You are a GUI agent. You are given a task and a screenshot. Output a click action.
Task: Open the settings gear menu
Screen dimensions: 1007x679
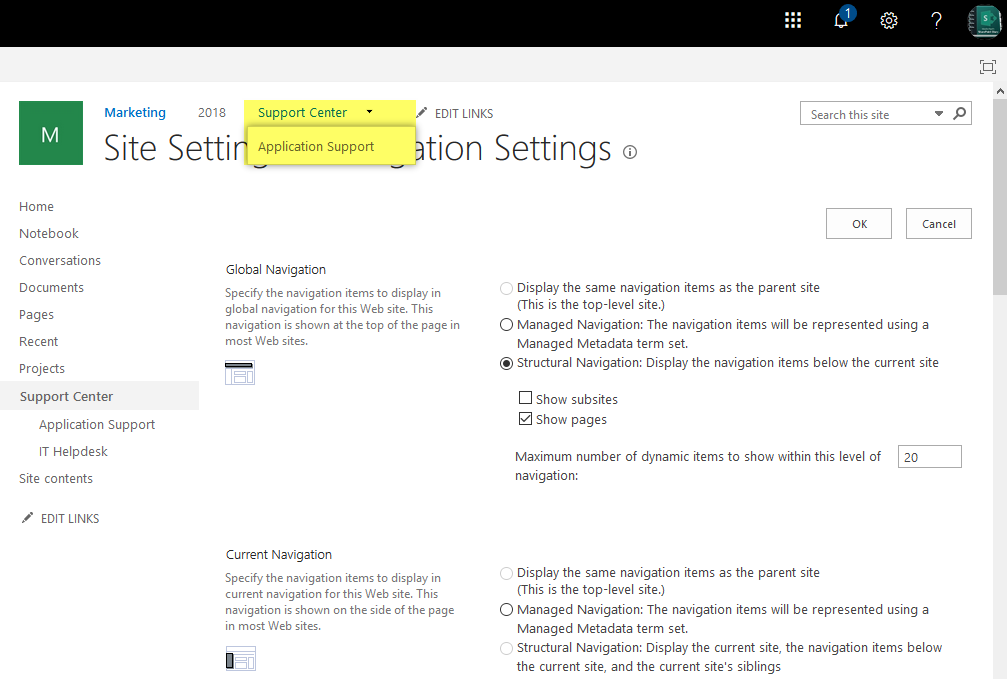pos(889,20)
